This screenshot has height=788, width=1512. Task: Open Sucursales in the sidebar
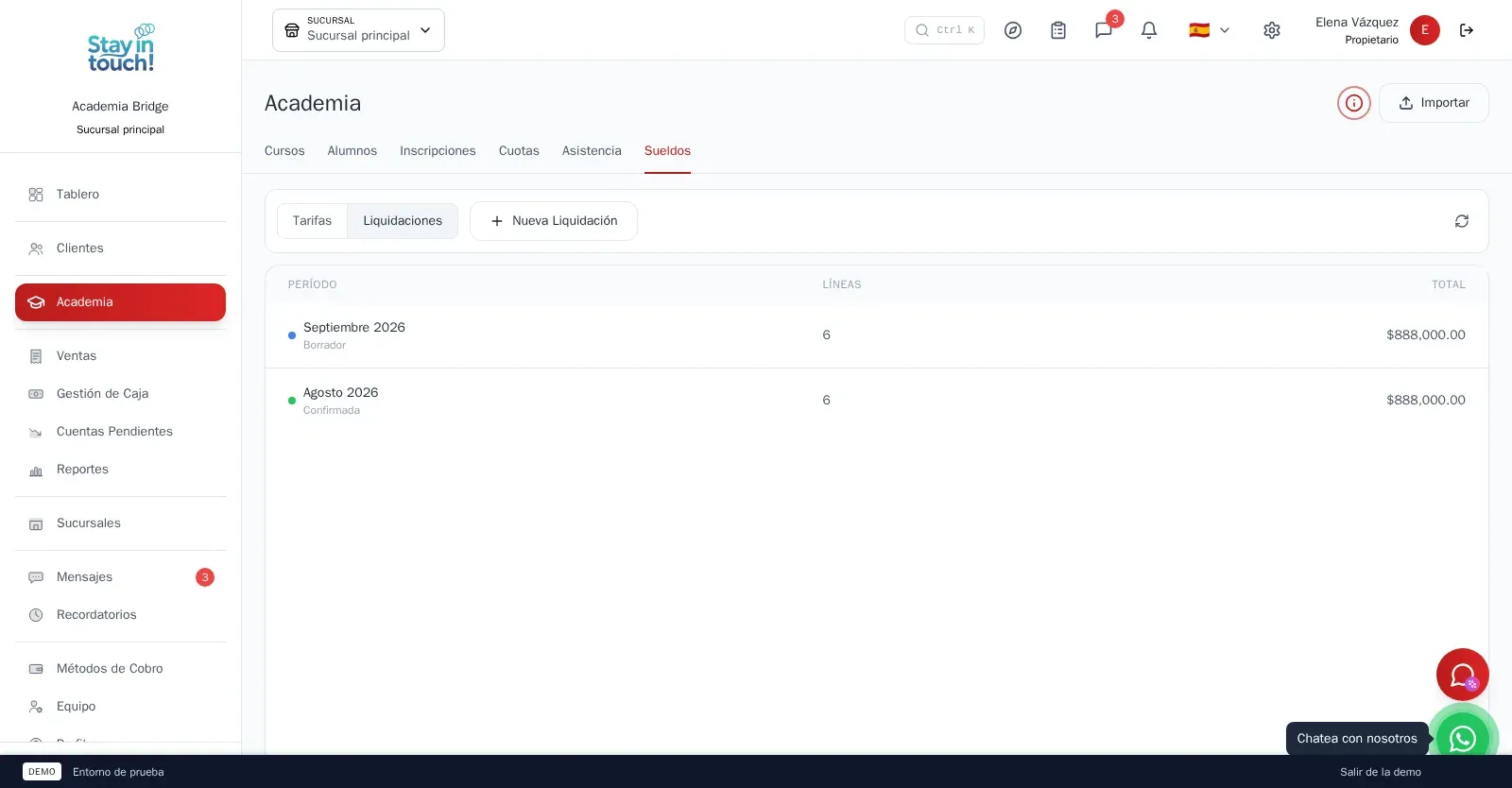pyautogui.click(x=120, y=523)
